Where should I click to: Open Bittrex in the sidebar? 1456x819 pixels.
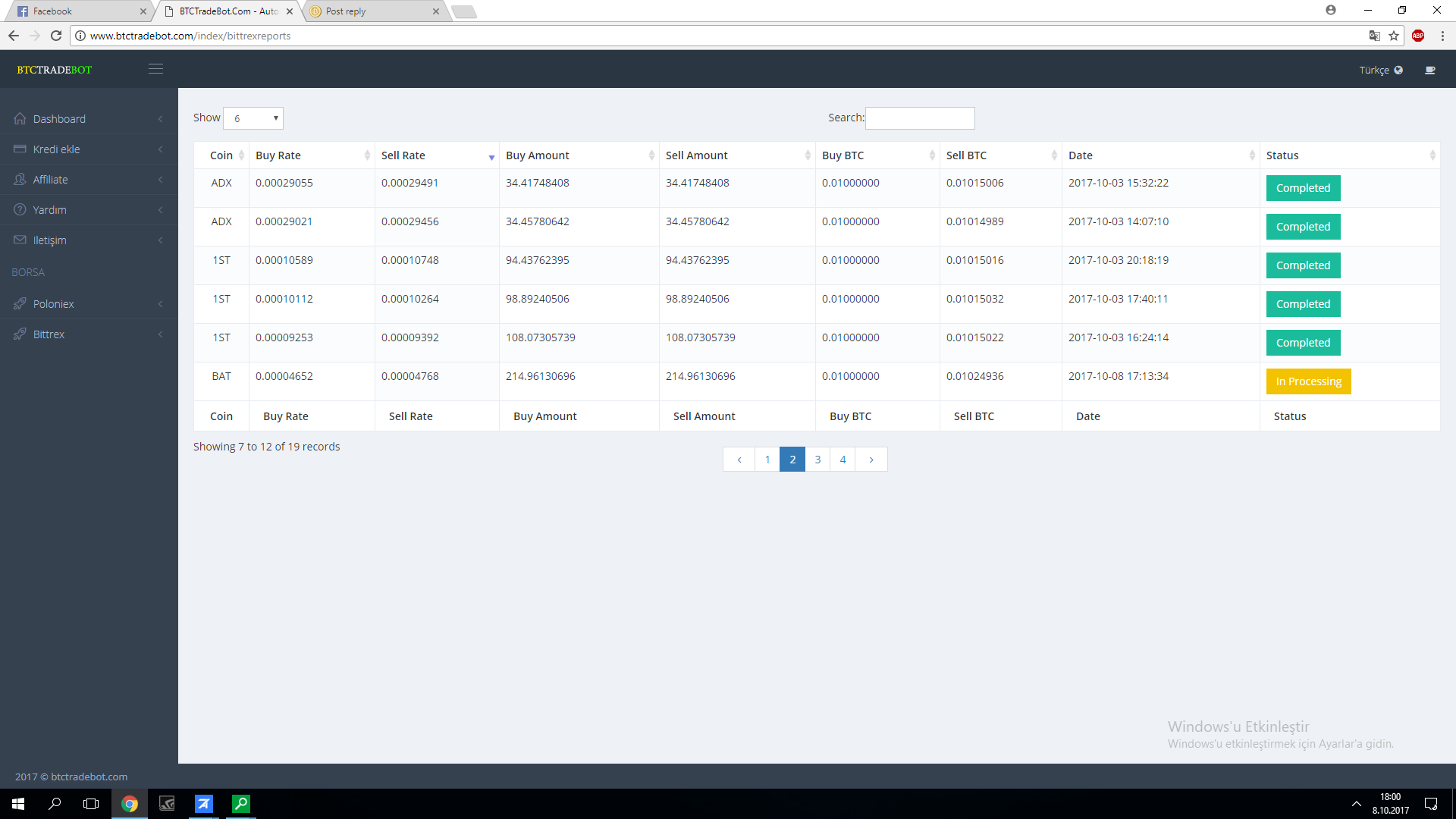coord(89,334)
